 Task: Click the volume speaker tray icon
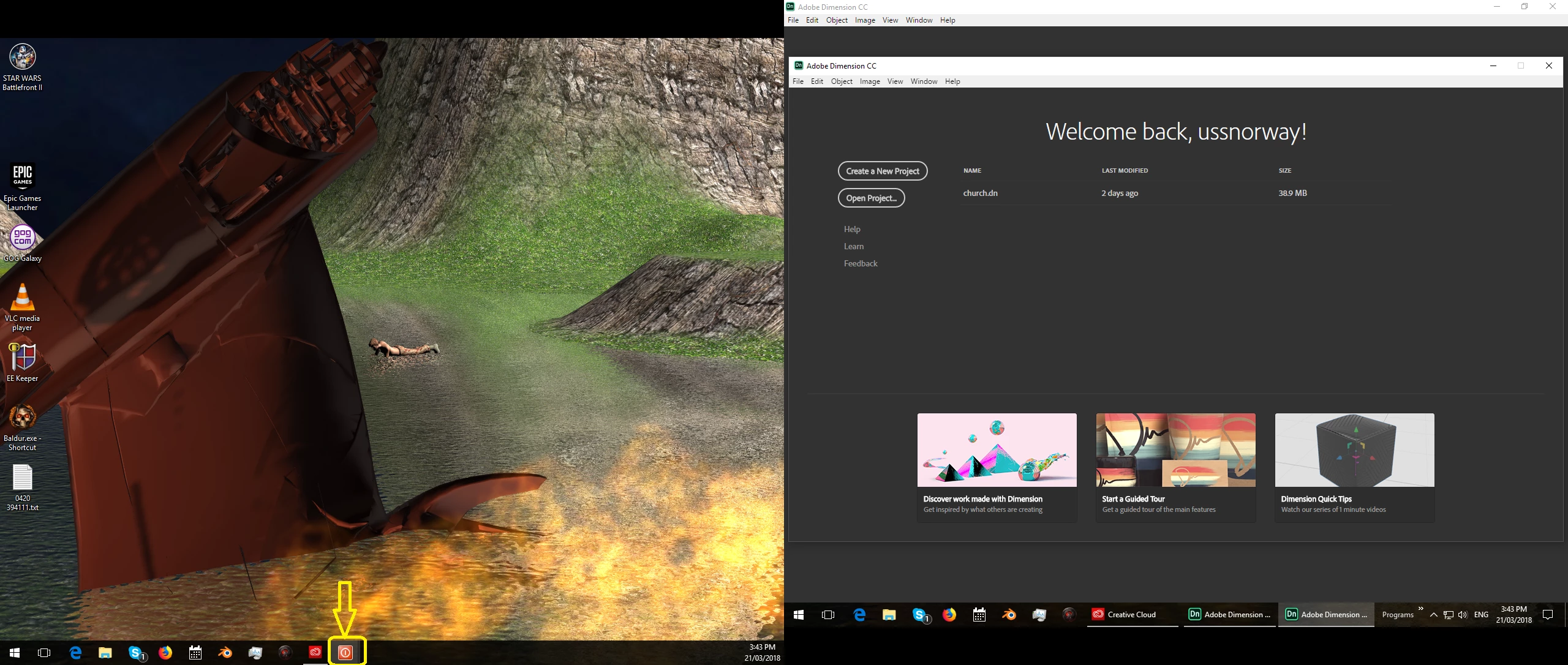[1463, 615]
